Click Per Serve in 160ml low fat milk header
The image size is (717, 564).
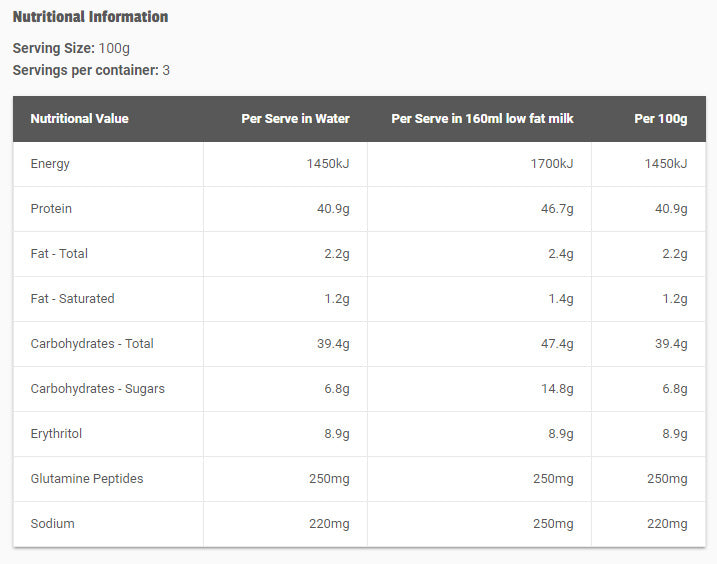(x=482, y=119)
